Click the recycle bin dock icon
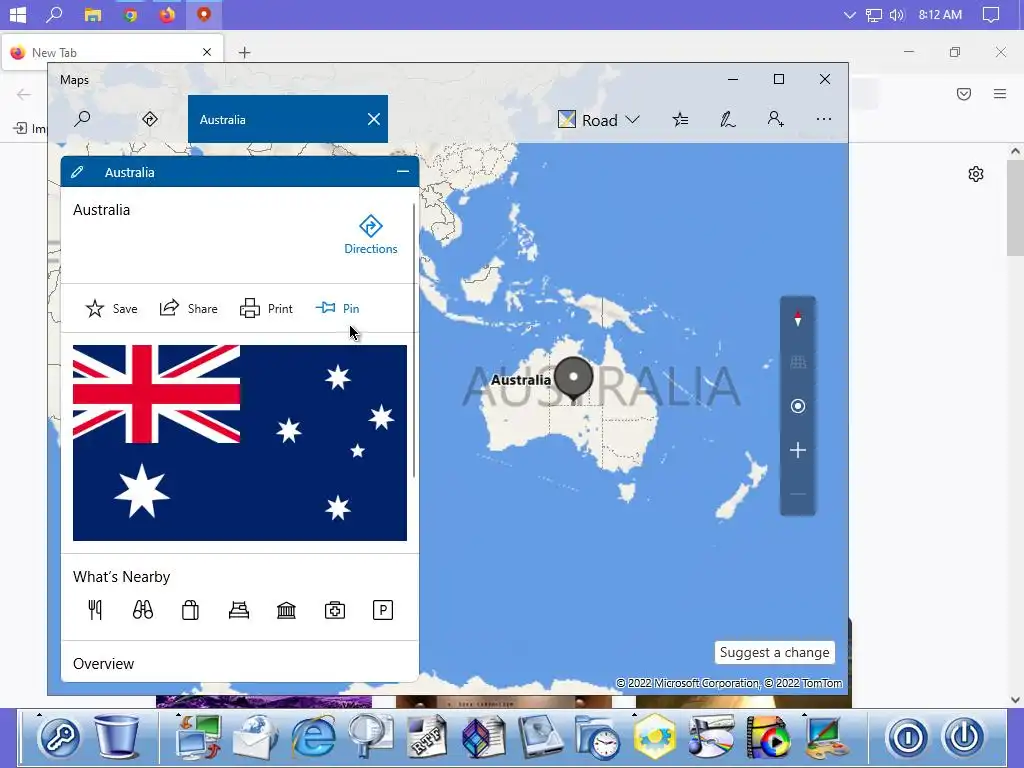 (x=117, y=735)
